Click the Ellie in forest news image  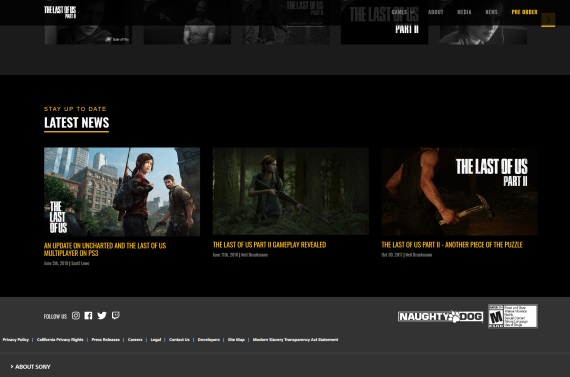pos(291,191)
